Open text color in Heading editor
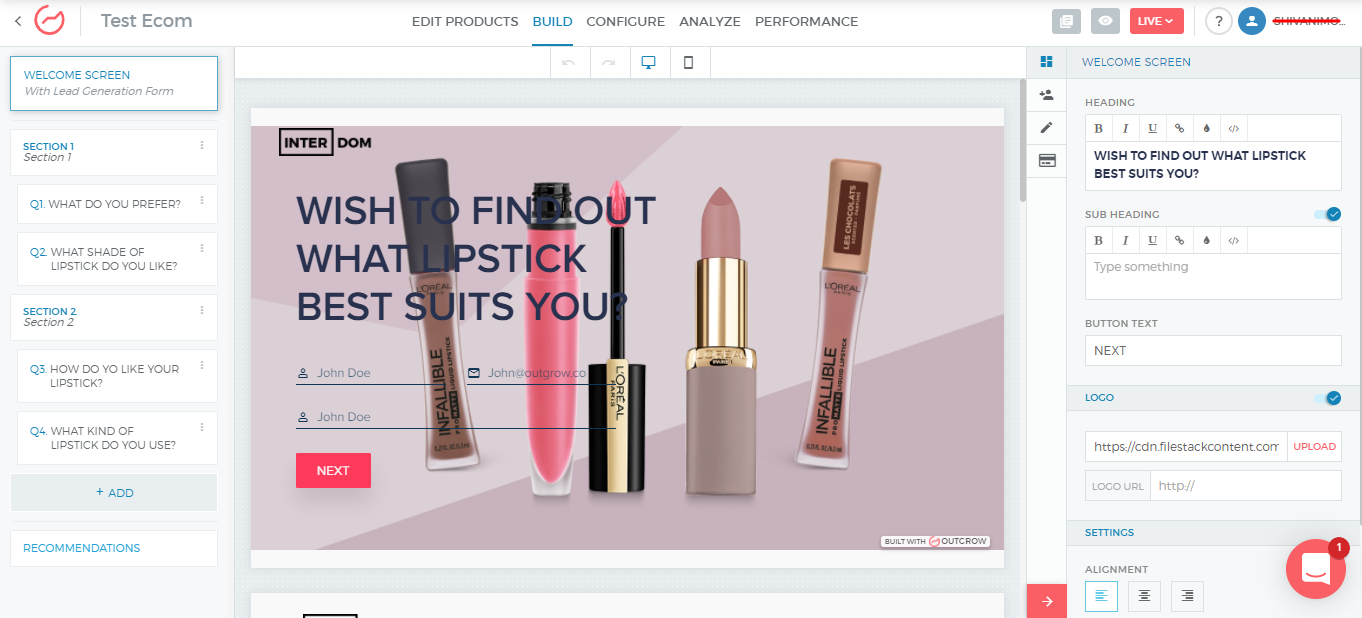 pyautogui.click(x=1207, y=128)
